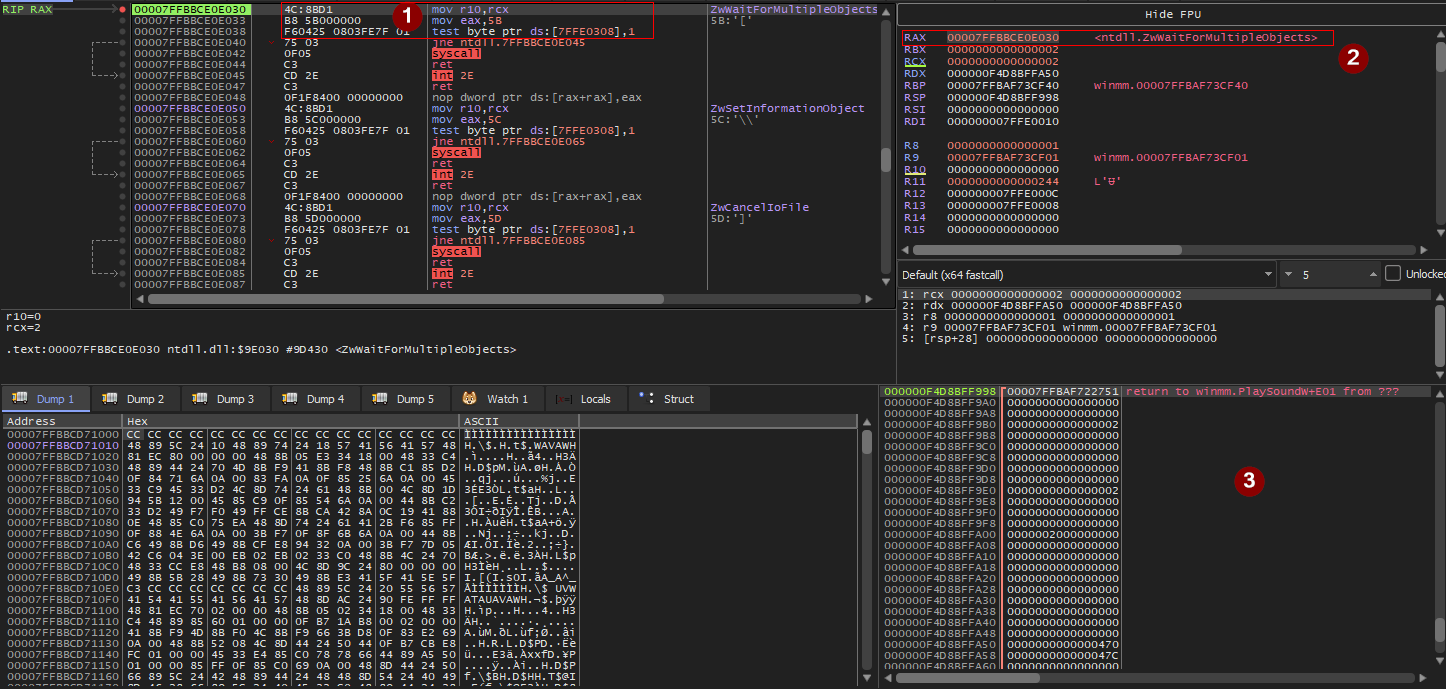The width and height of the screenshot is (1446, 689).
Task: Select R12 register value 000000007FFE000C
Action: coord(1002,194)
